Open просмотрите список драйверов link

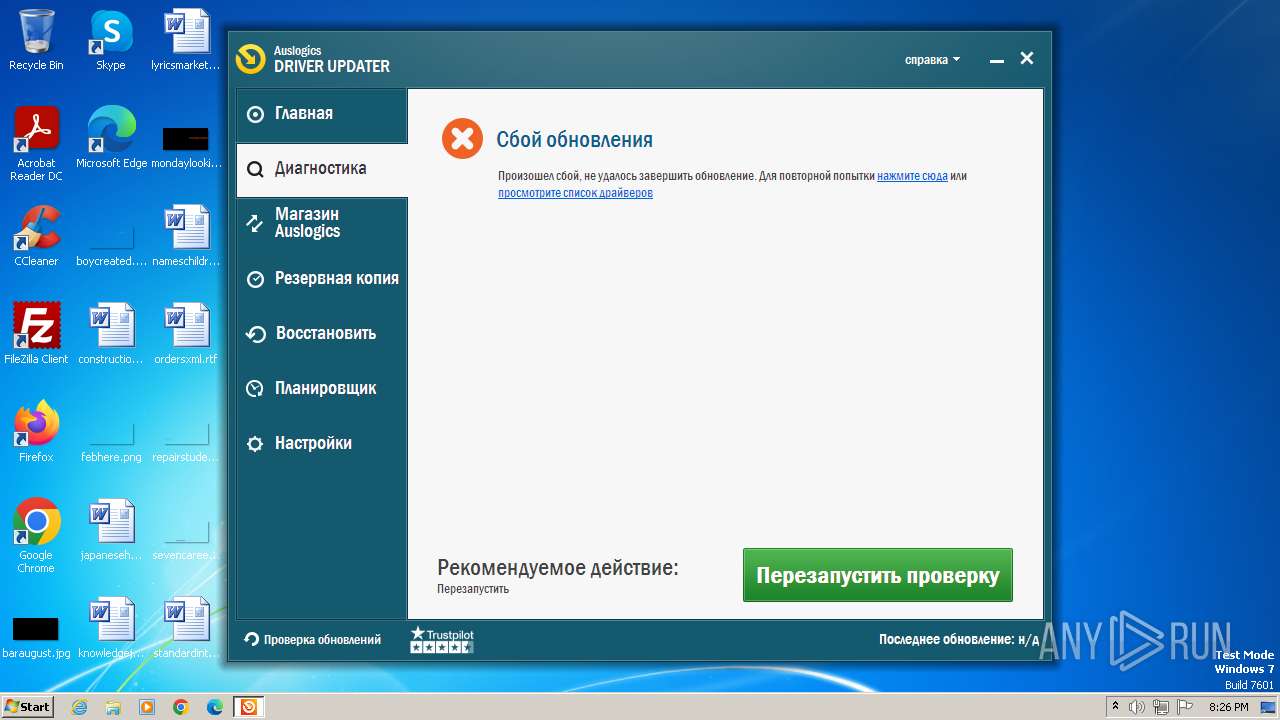point(575,193)
